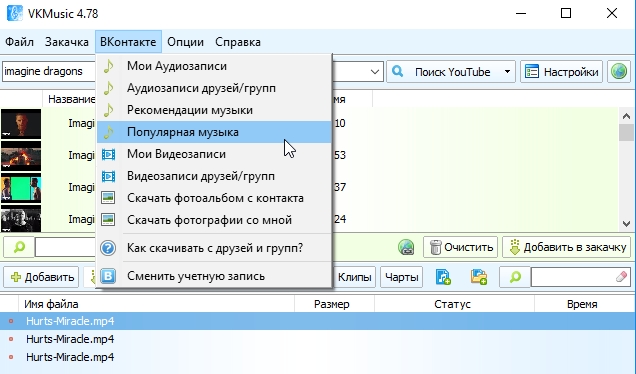
Task: Click scroll down arrow of results list
Action: coord(626,224)
